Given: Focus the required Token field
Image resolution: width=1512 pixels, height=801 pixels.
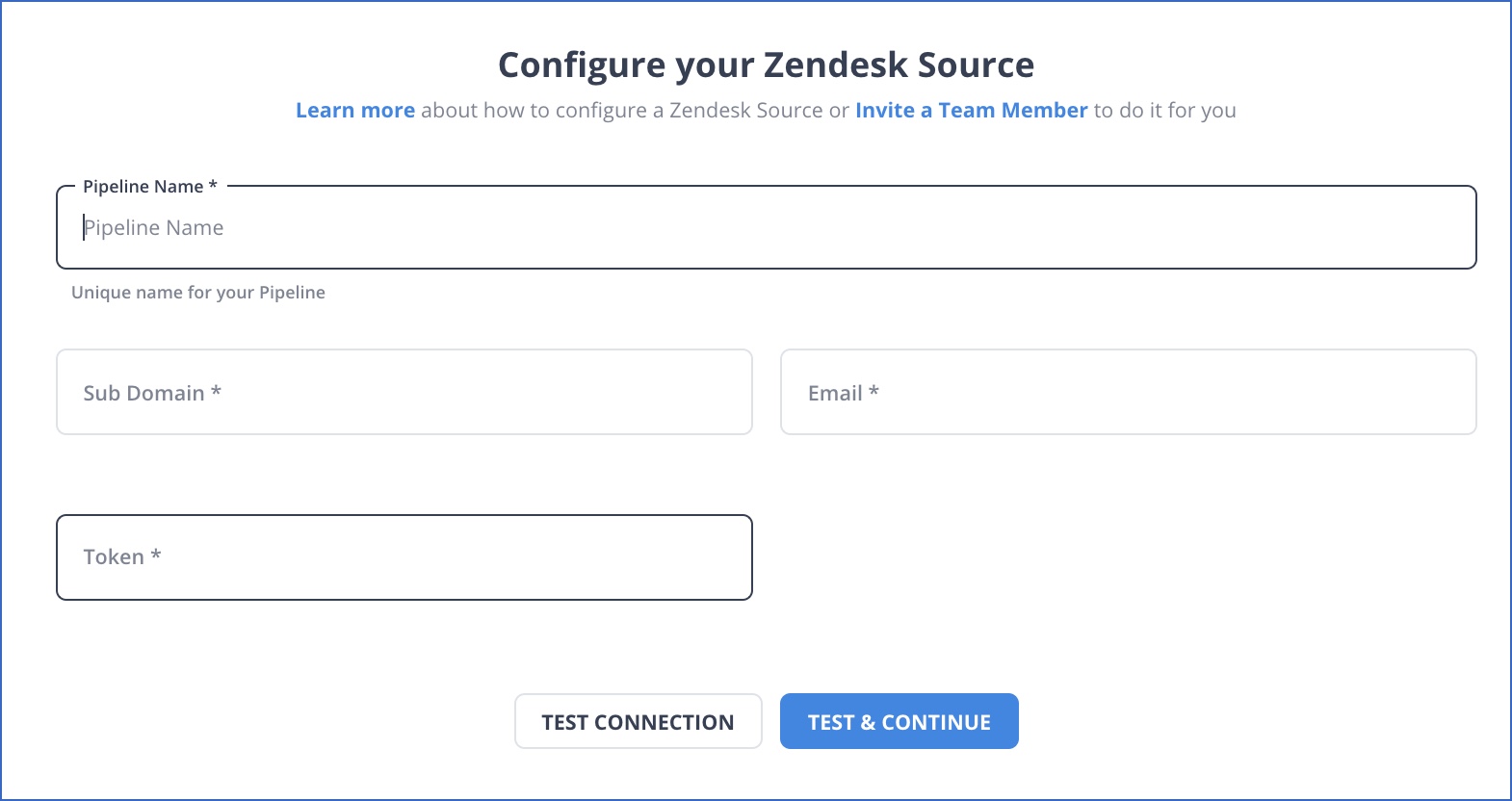Looking at the screenshot, I should click(404, 556).
